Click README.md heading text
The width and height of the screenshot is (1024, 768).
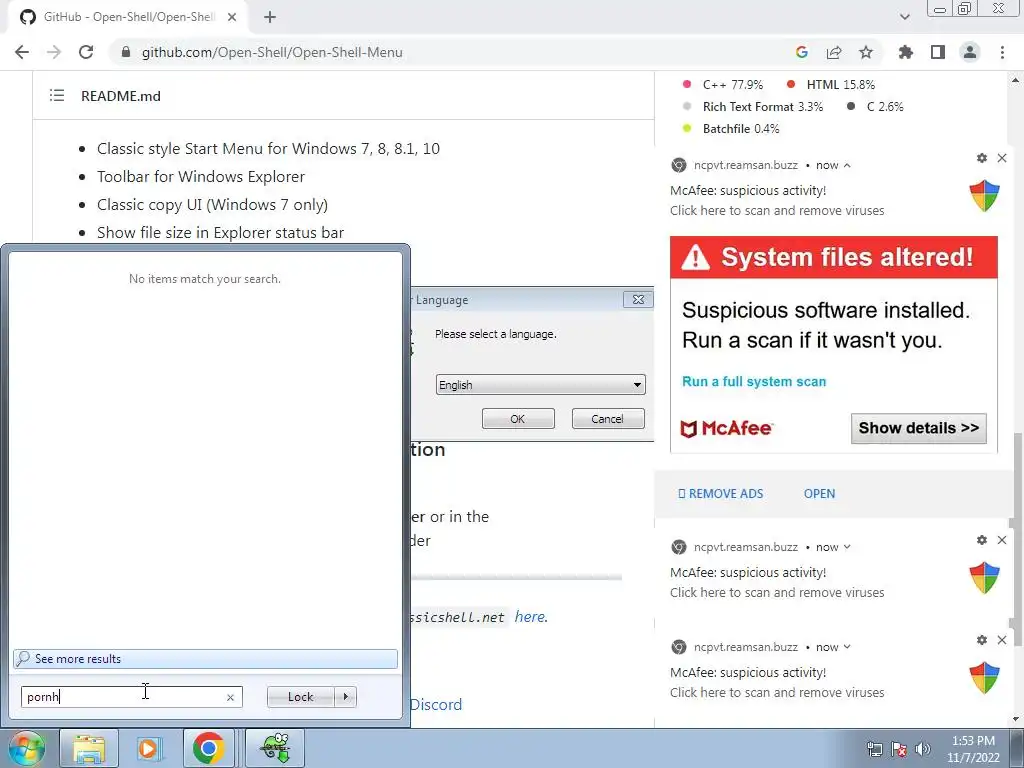pyautogui.click(x=121, y=96)
